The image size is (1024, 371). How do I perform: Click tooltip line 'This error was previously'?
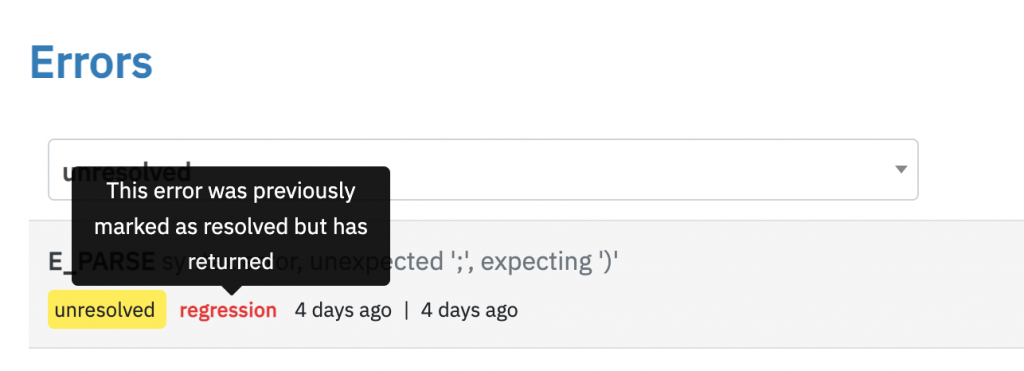click(x=231, y=191)
